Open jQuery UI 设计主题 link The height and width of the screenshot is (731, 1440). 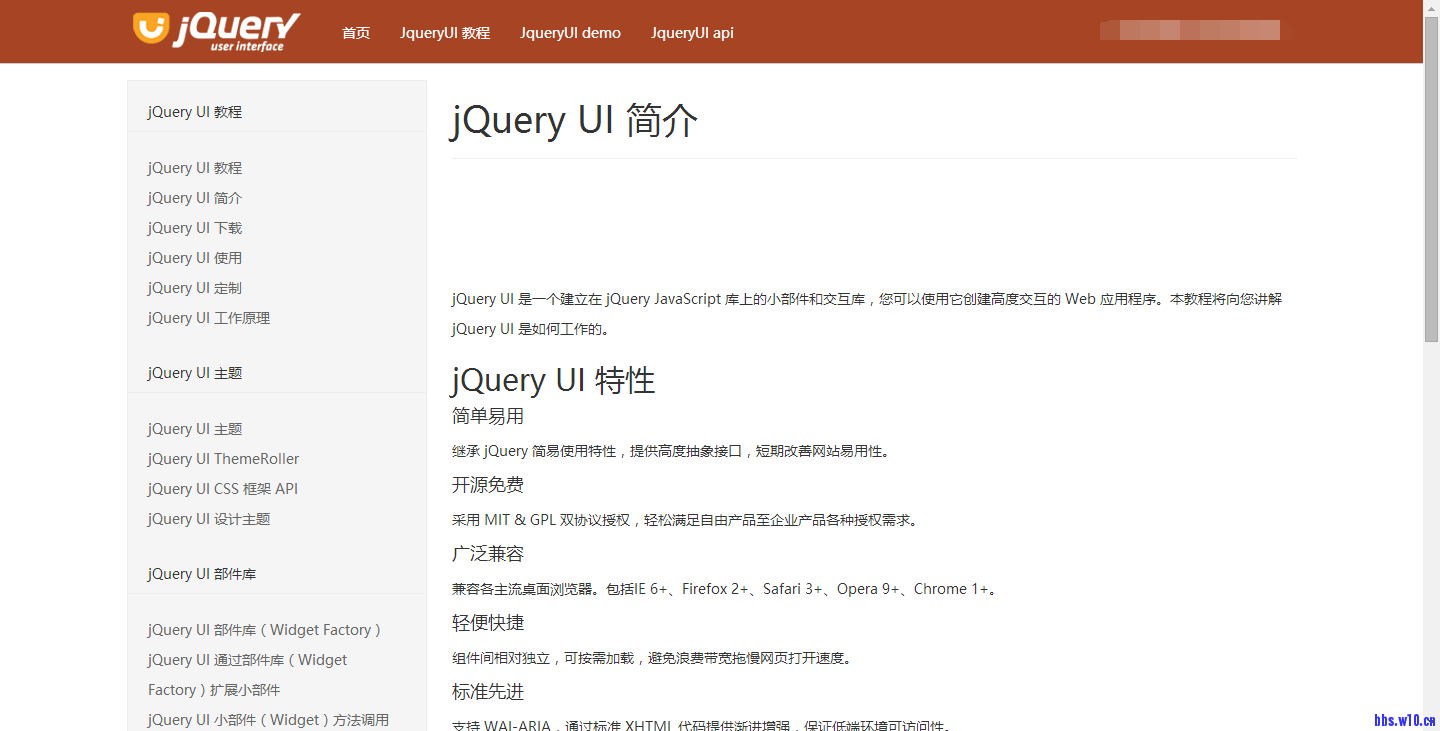pos(209,519)
